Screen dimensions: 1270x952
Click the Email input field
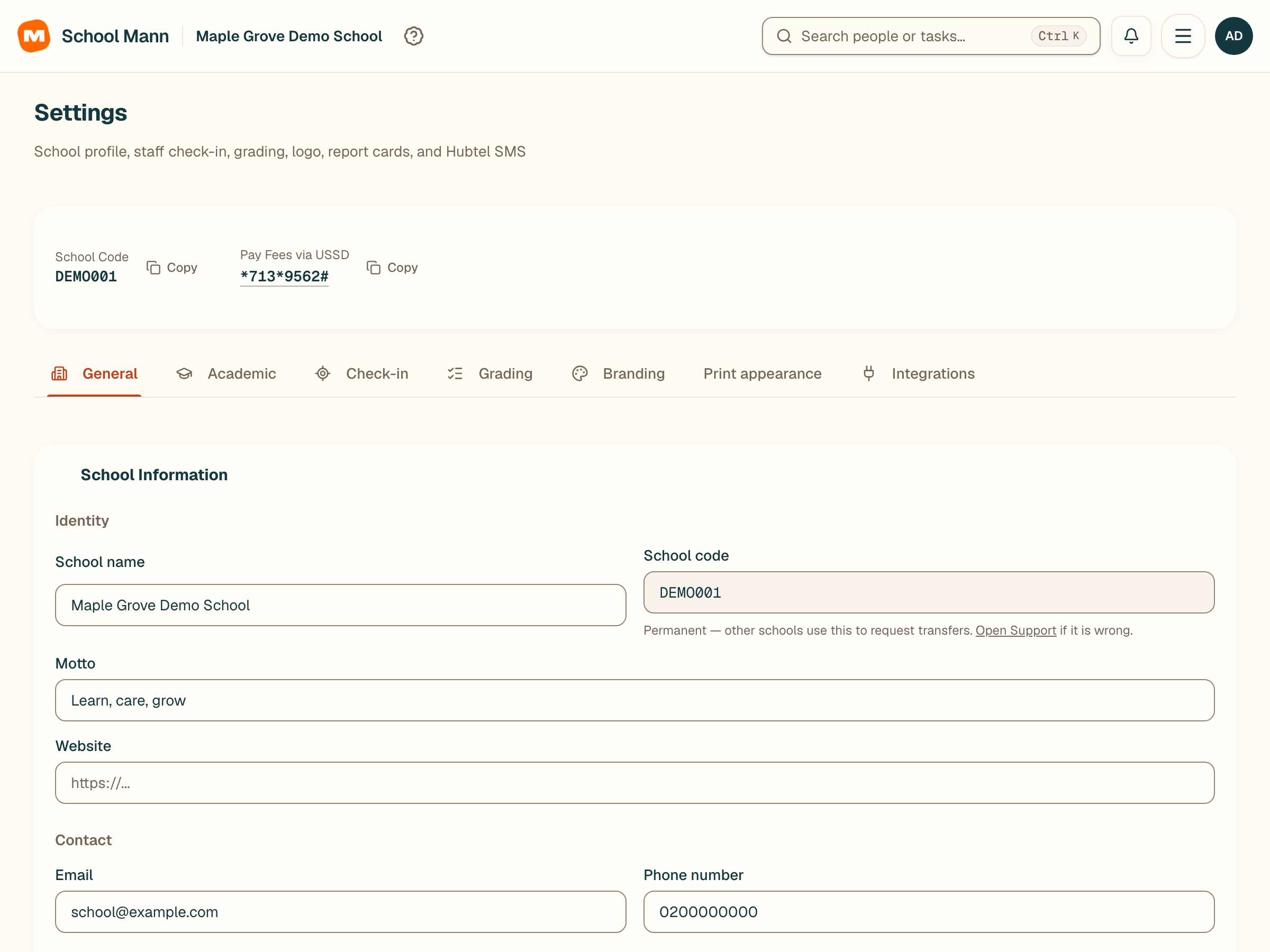click(x=340, y=911)
